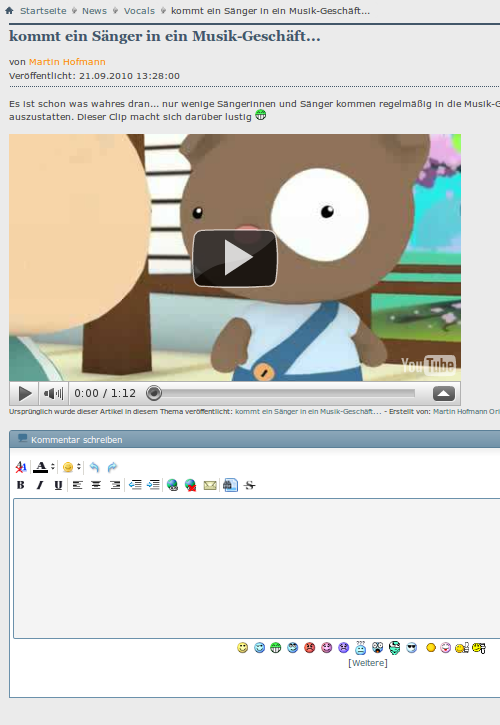The height and width of the screenshot is (725, 500).
Task: Click the 0:00 / 1:12 time display
Action: point(105,393)
